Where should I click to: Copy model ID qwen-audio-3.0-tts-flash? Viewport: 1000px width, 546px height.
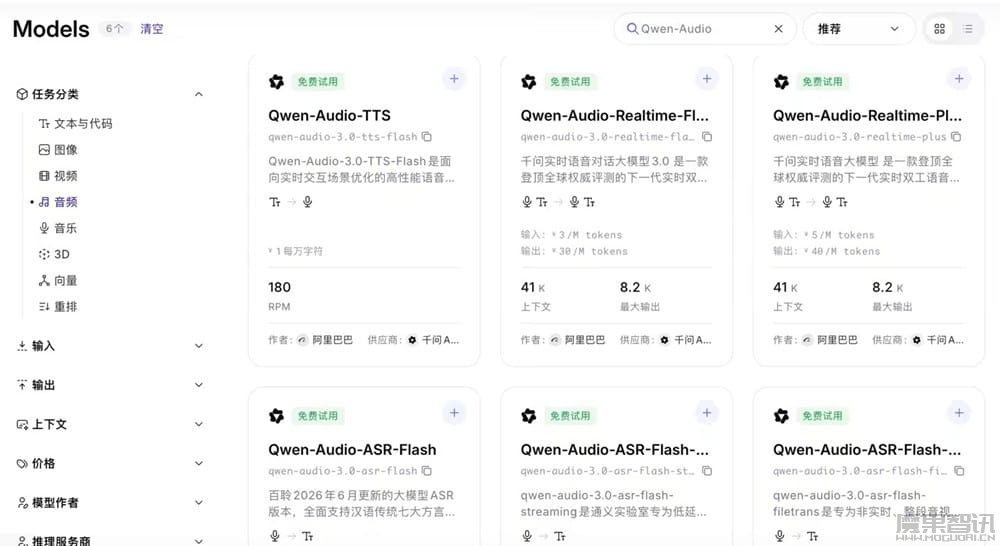pyautogui.click(x=427, y=136)
